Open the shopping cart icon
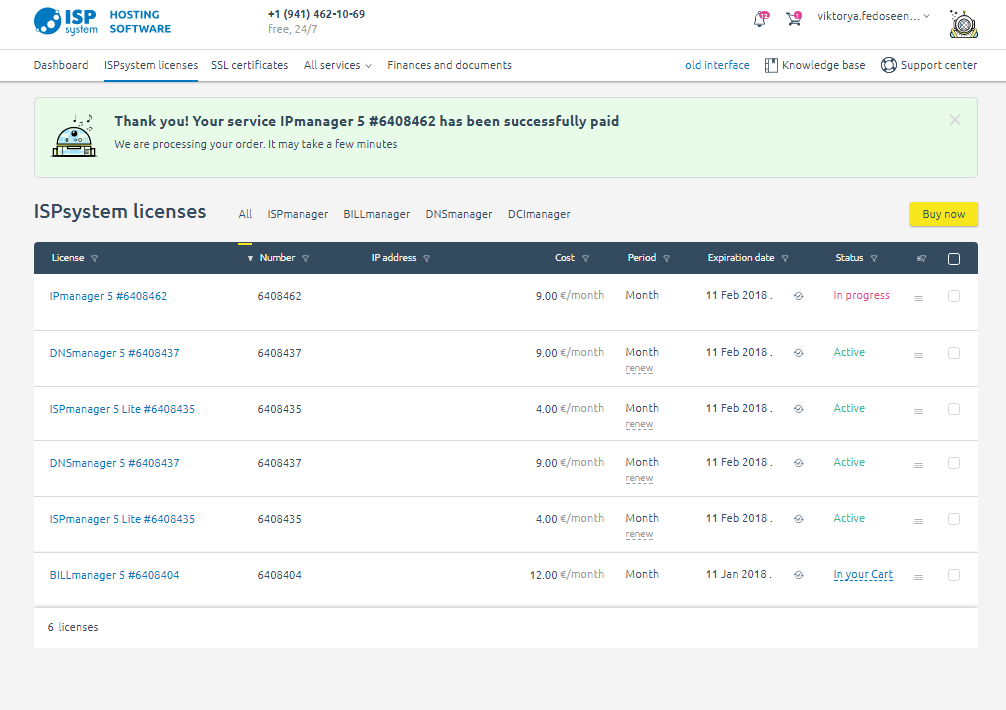This screenshot has height=710, width=1006. pos(794,18)
